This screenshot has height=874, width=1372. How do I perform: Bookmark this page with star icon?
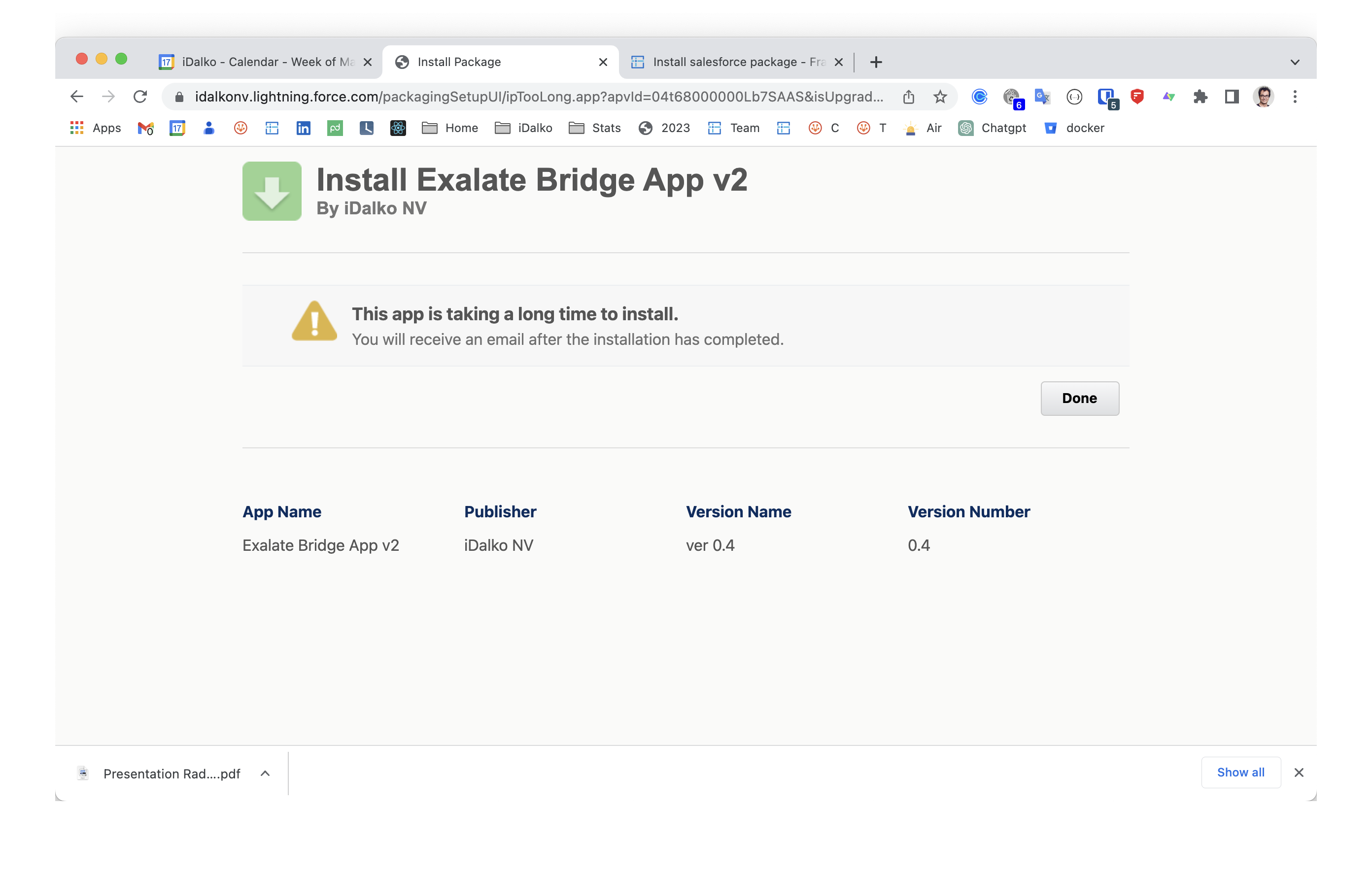coord(940,97)
